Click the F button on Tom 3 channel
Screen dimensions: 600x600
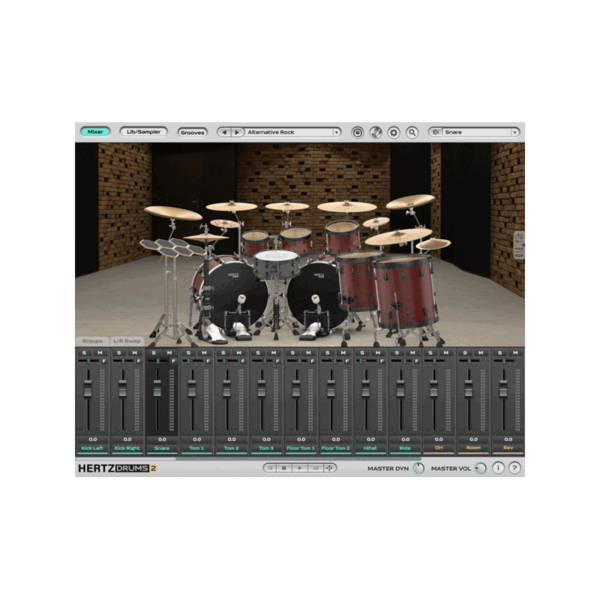click(x=277, y=361)
